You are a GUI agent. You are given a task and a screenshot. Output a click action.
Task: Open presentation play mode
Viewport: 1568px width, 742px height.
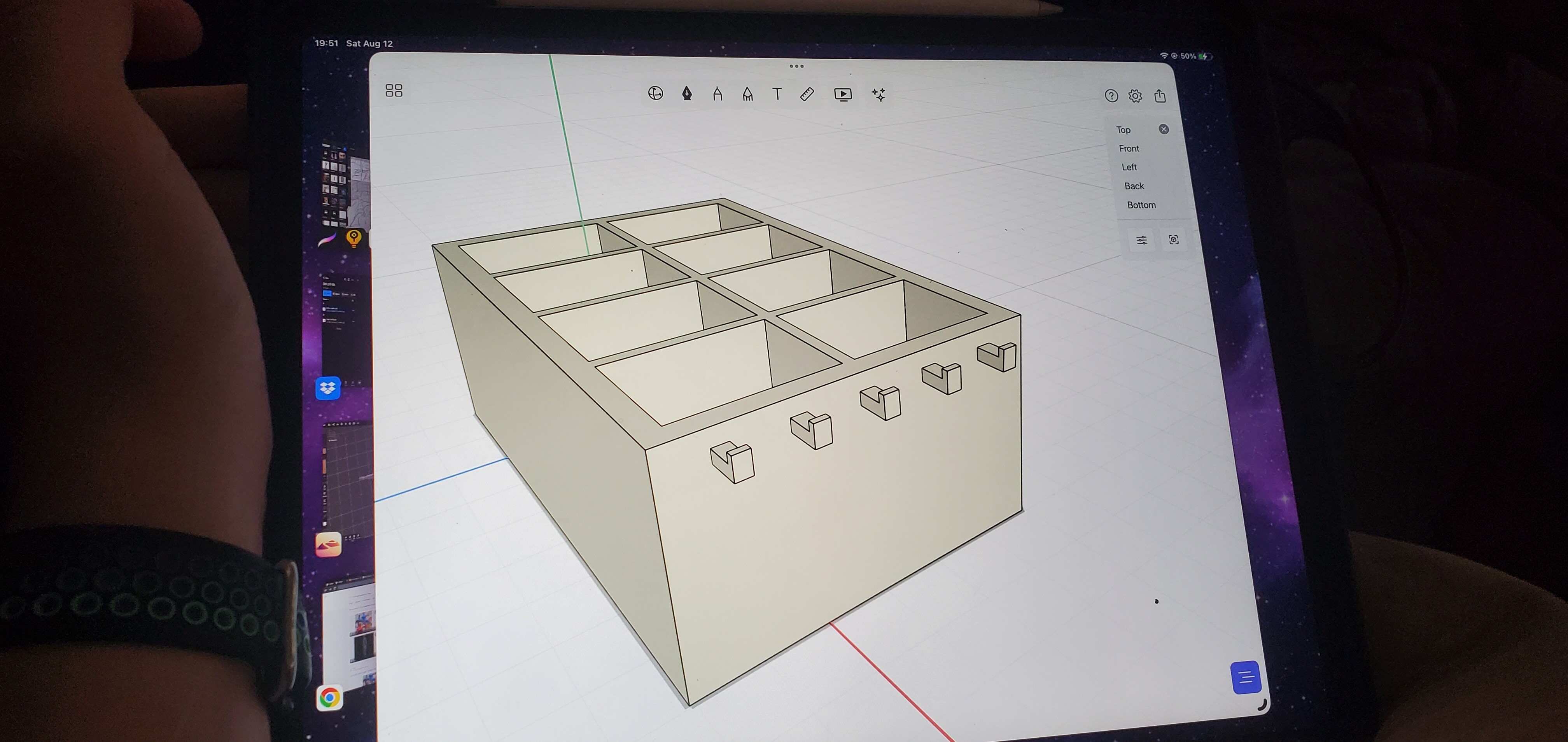click(x=843, y=94)
